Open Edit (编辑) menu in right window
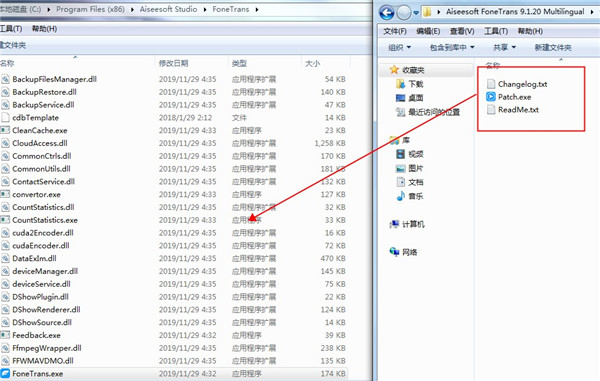Viewport: 600px width, 381px height. (x=428, y=31)
